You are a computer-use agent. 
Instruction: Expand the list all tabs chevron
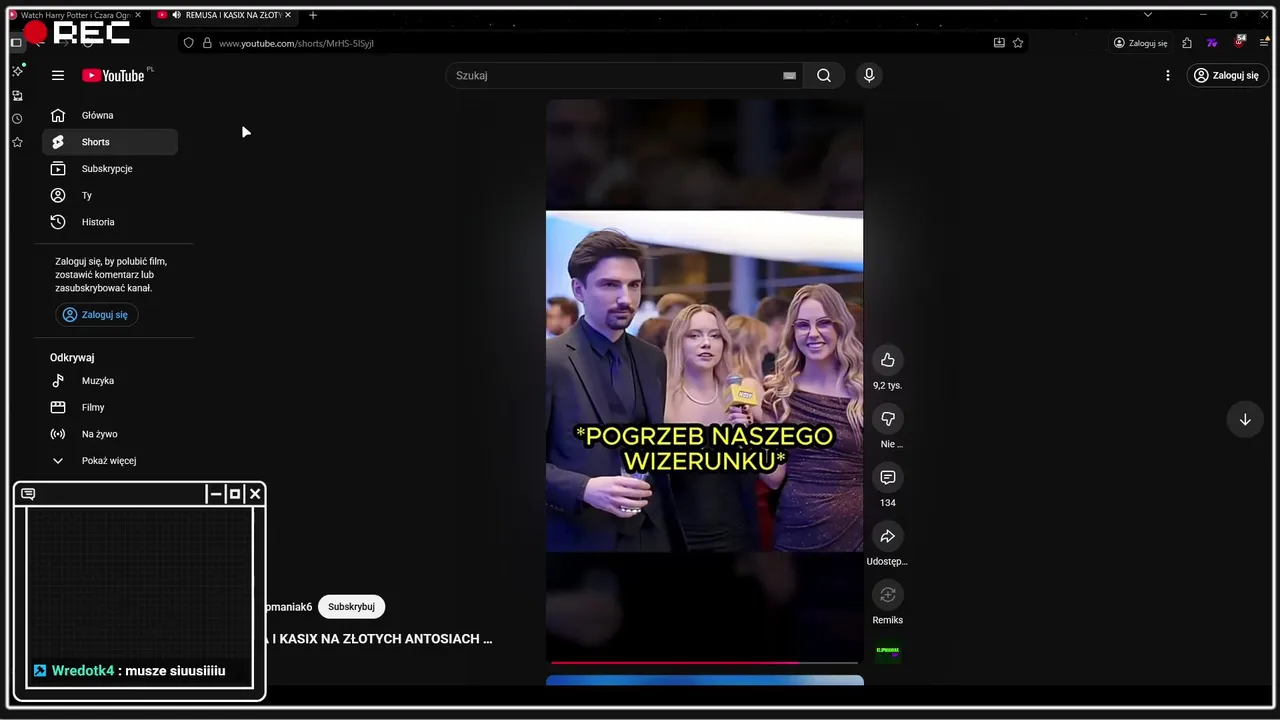(1148, 15)
